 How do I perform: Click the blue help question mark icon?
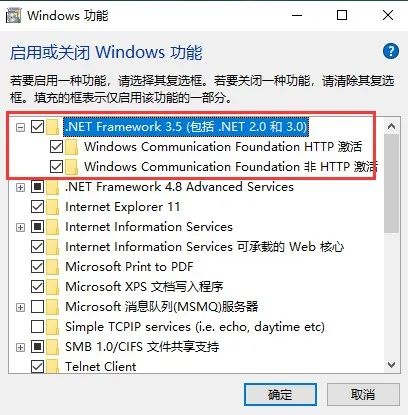391,52
